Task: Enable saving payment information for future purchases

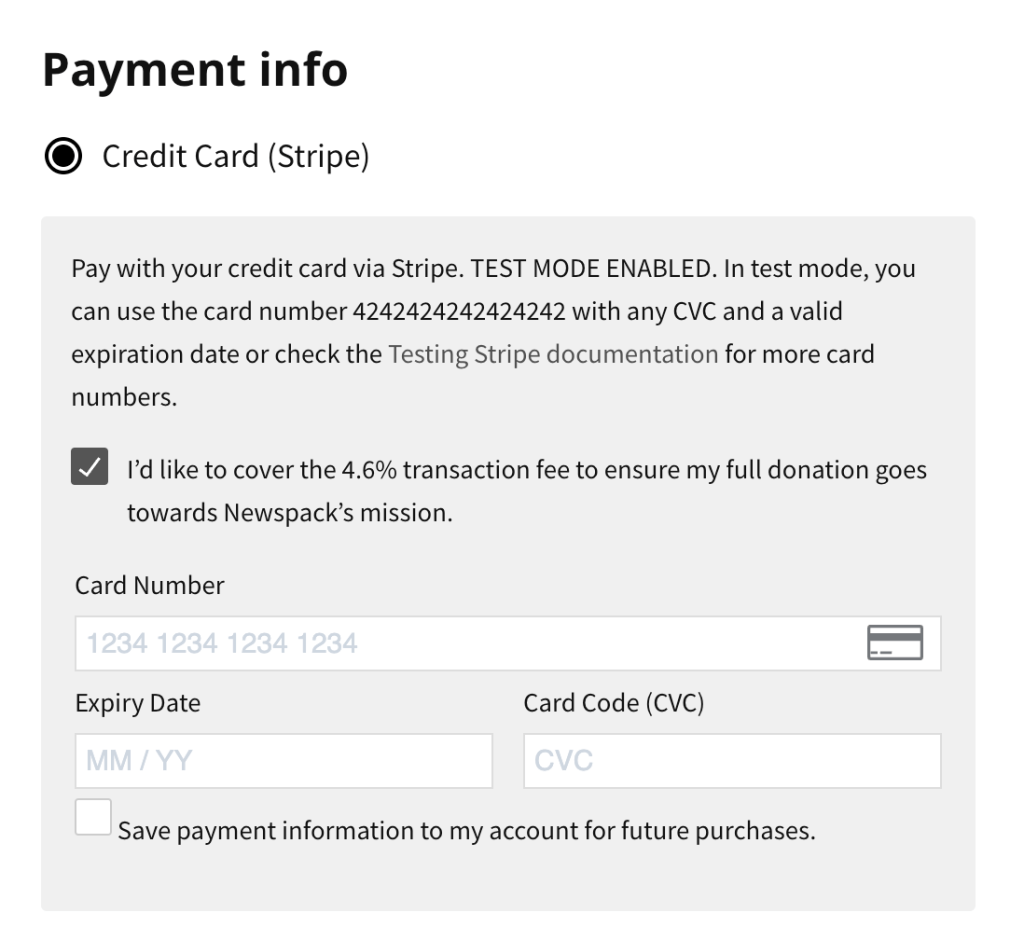Action: coord(92,819)
